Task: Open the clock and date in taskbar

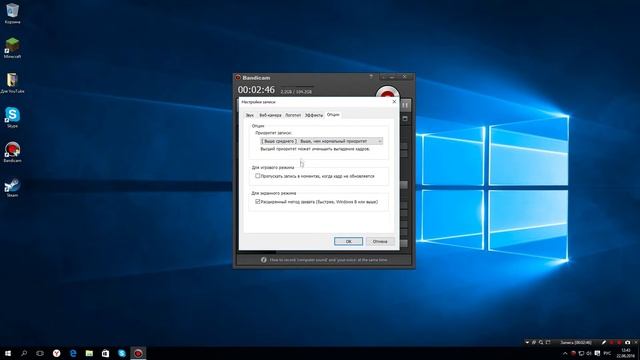Action: click(x=625, y=353)
